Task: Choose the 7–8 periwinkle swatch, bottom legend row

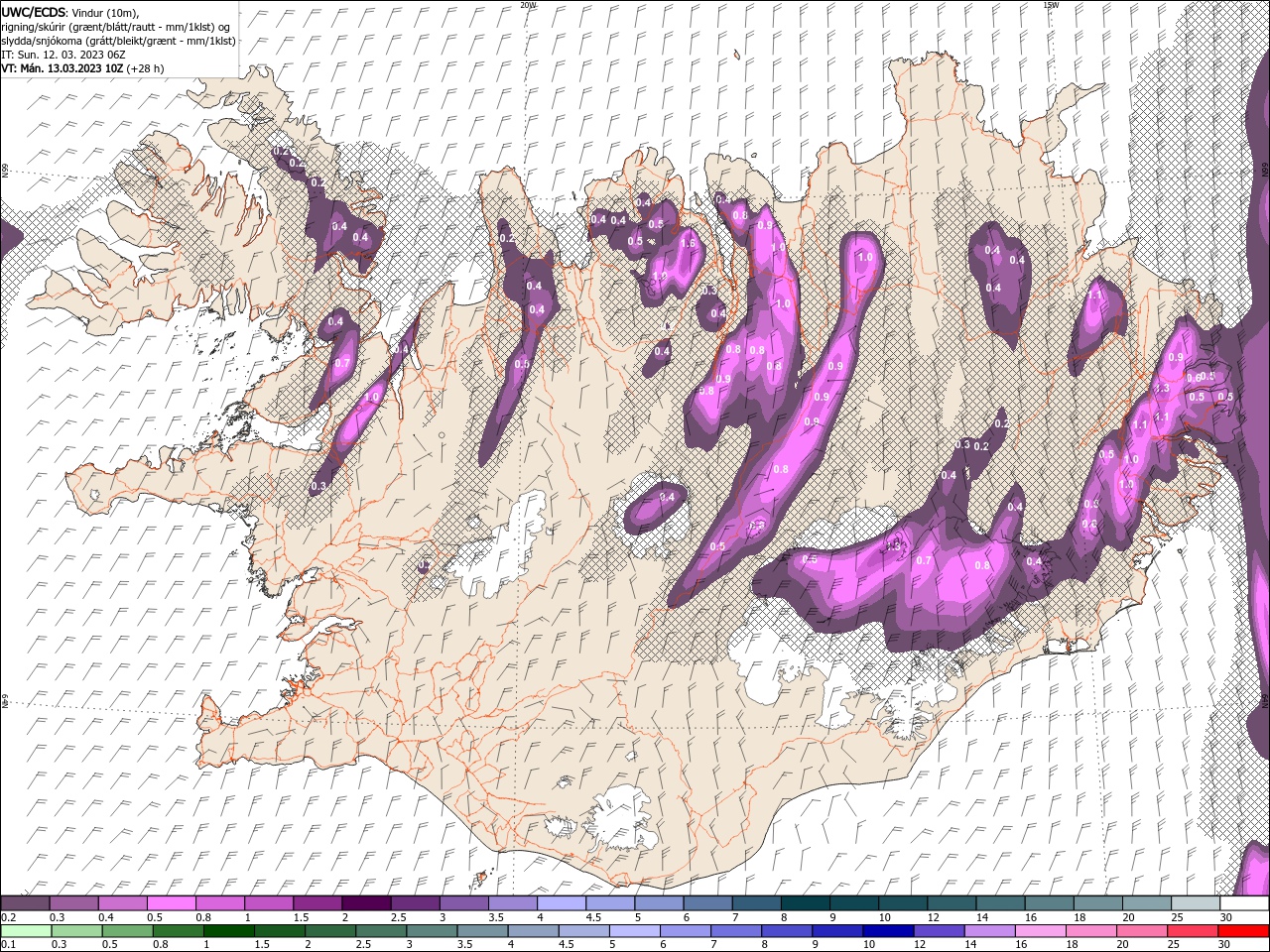Action: (737, 931)
